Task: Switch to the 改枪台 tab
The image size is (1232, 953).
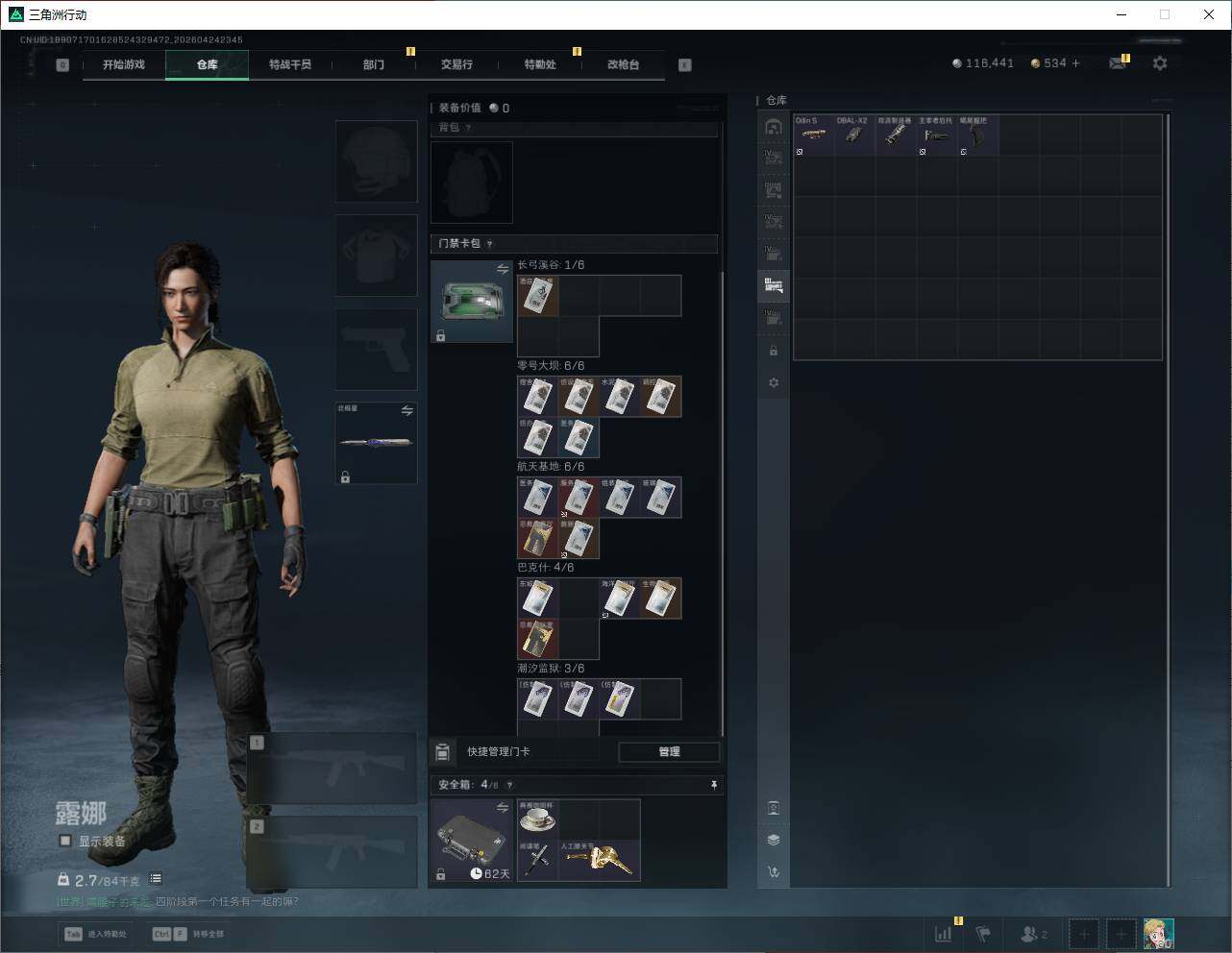Action: [623, 64]
